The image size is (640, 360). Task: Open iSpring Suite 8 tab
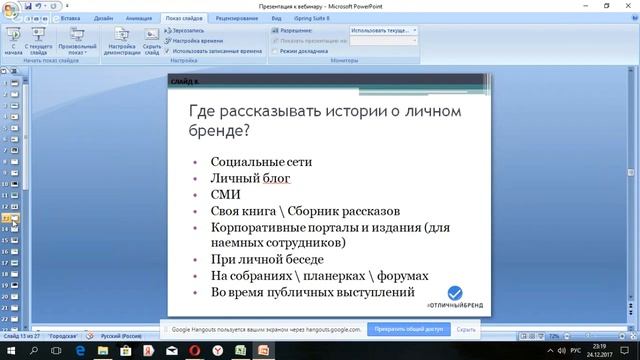click(x=312, y=18)
